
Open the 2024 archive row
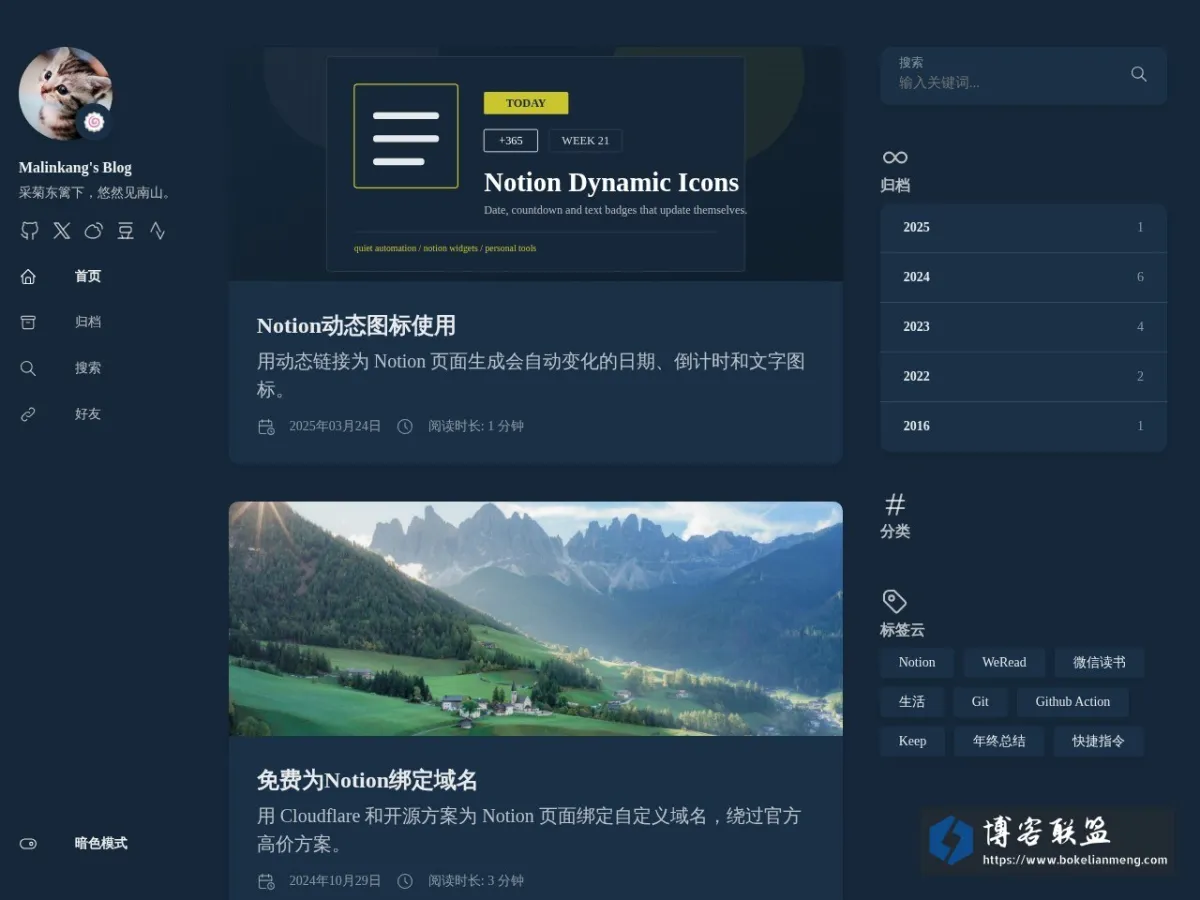pyautogui.click(x=1023, y=277)
